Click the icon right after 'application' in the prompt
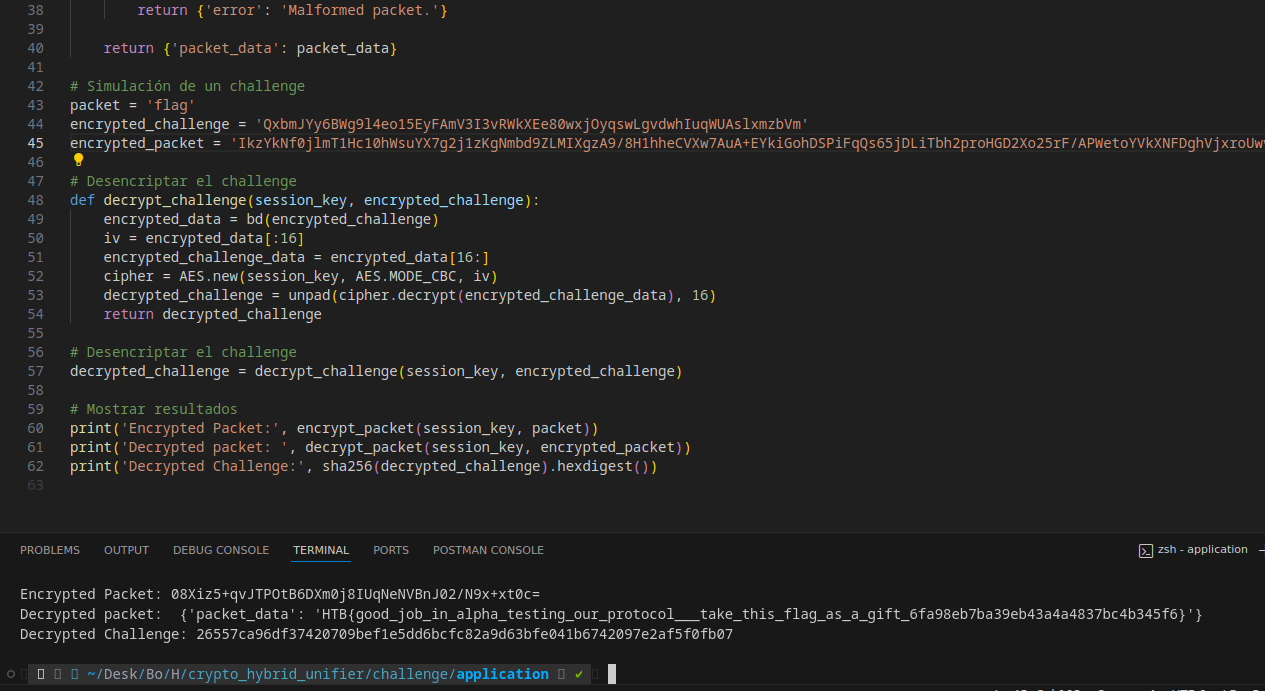Viewport: 1265px width, 691px height. (x=560, y=674)
